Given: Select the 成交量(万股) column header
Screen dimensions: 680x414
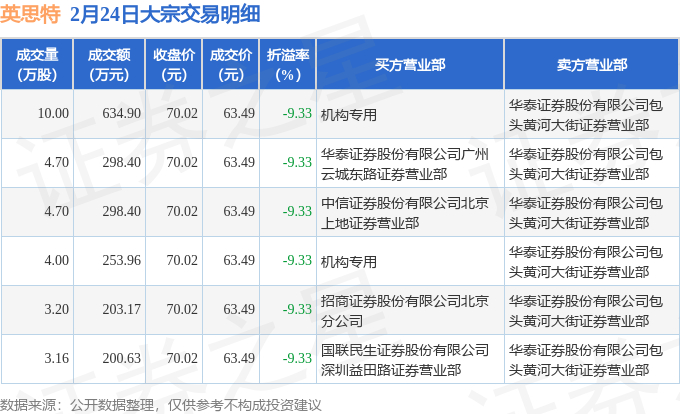Looking at the screenshot, I should 37,65.
